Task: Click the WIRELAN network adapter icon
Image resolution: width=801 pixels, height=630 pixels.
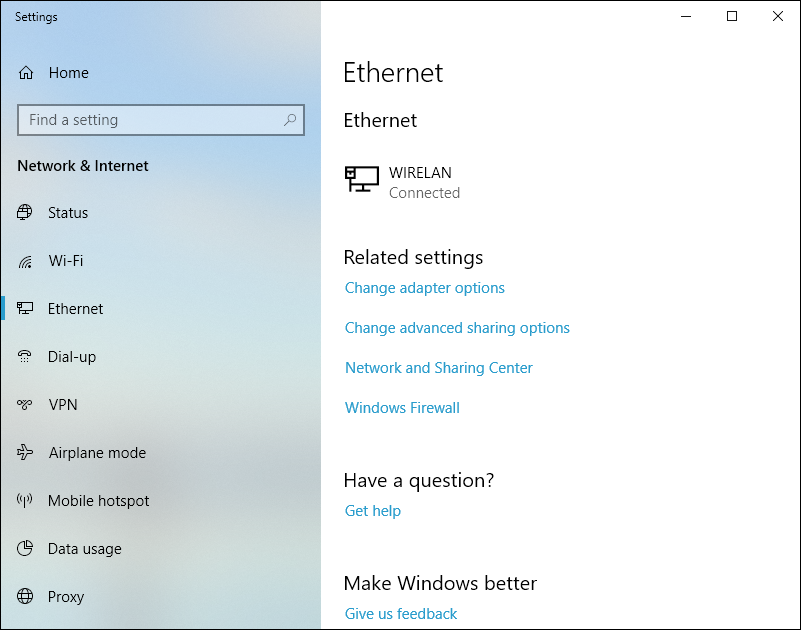Action: 362,179
